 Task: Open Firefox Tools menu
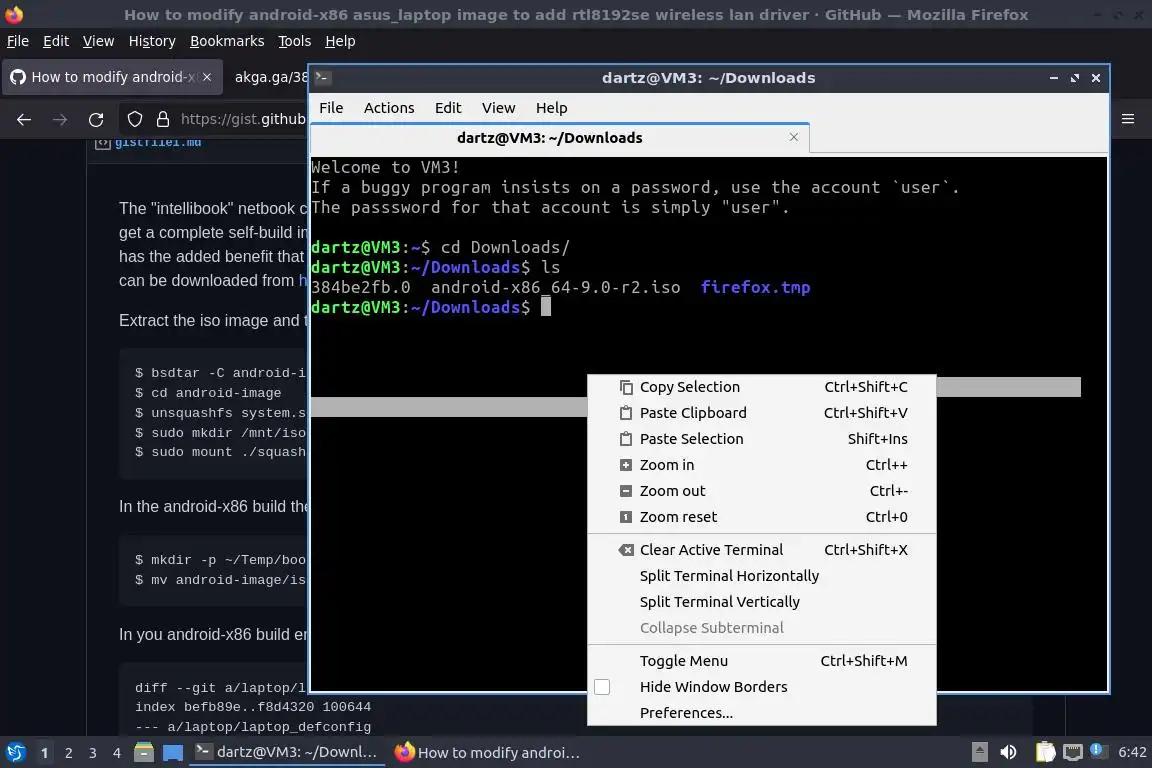tap(295, 41)
